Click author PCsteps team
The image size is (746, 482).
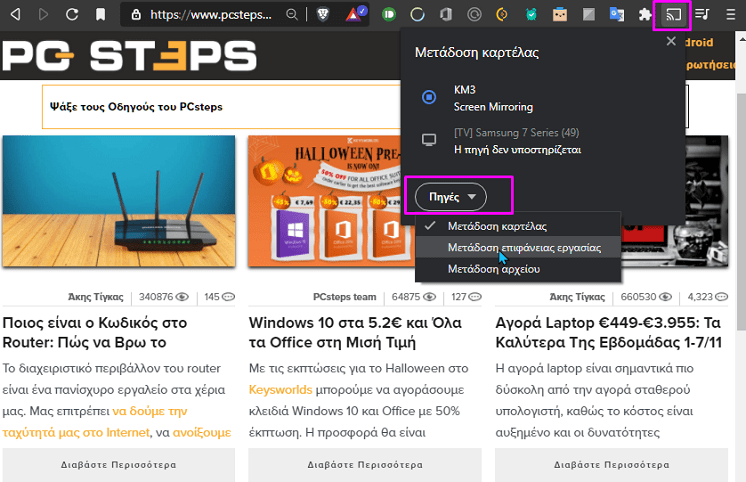pos(344,297)
